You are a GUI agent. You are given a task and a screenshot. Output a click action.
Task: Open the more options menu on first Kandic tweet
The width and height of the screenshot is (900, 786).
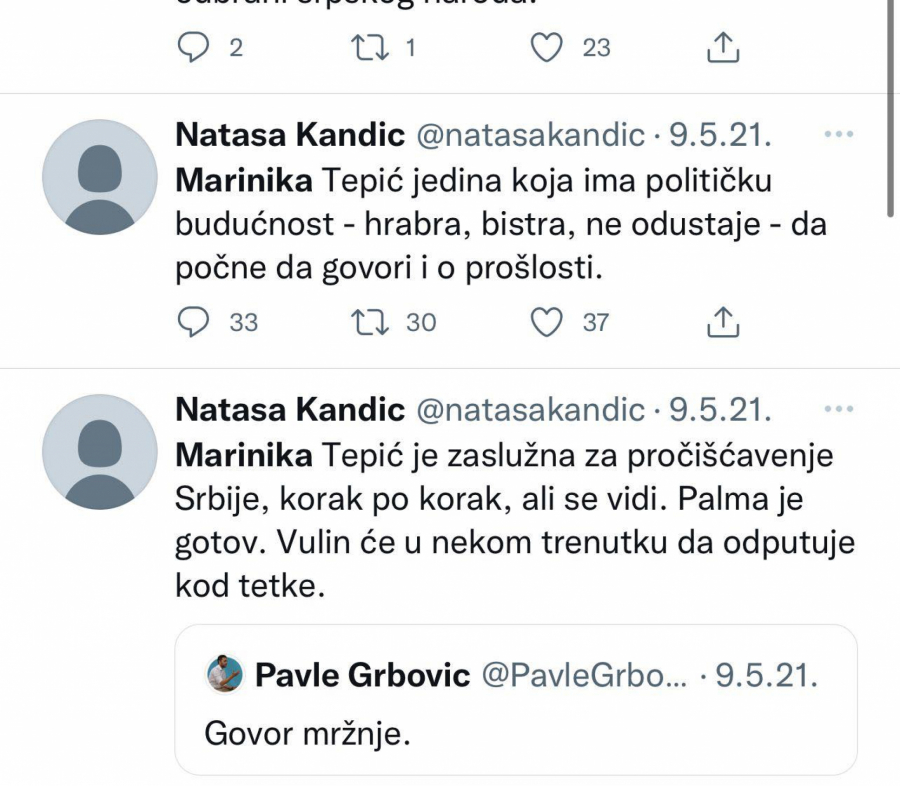tap(838, 132)
